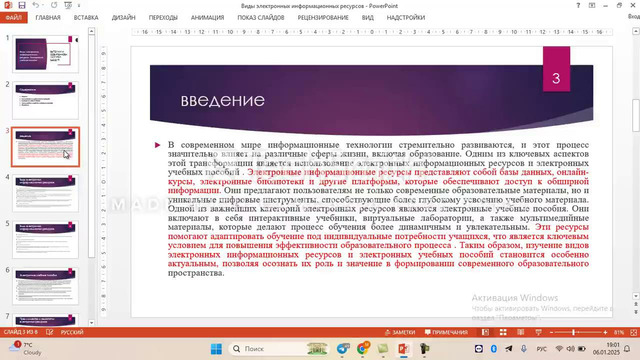The width and height of the screenshot is (640, 360).
Task: Click the Save icon in Quick Access Toolbar
Action: [x=22, y=5]
